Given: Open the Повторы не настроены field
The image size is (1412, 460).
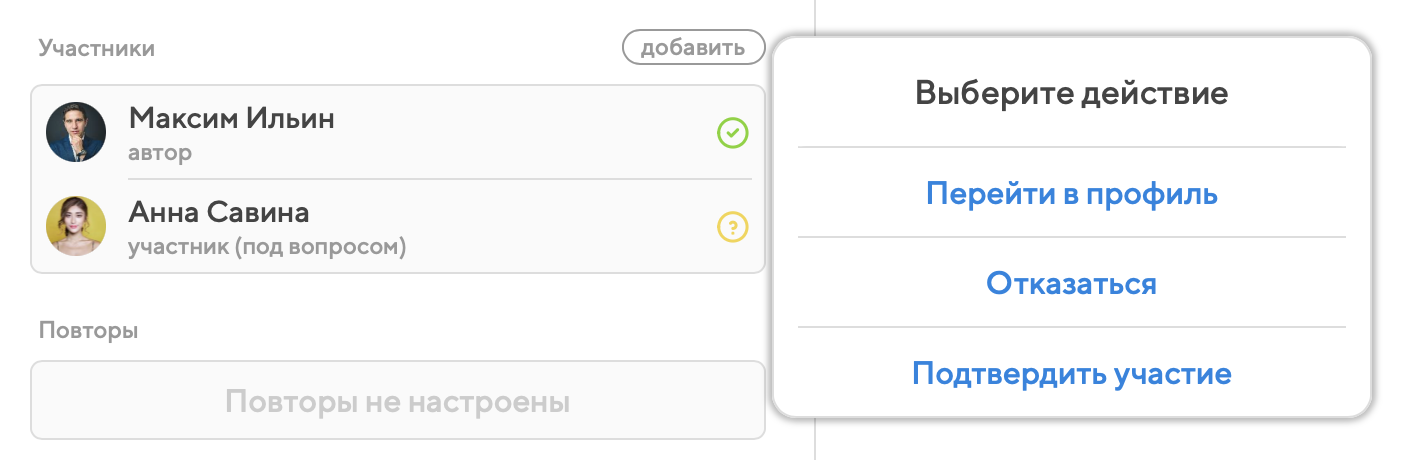Looking at the screenshot, I should pos(397,402).
